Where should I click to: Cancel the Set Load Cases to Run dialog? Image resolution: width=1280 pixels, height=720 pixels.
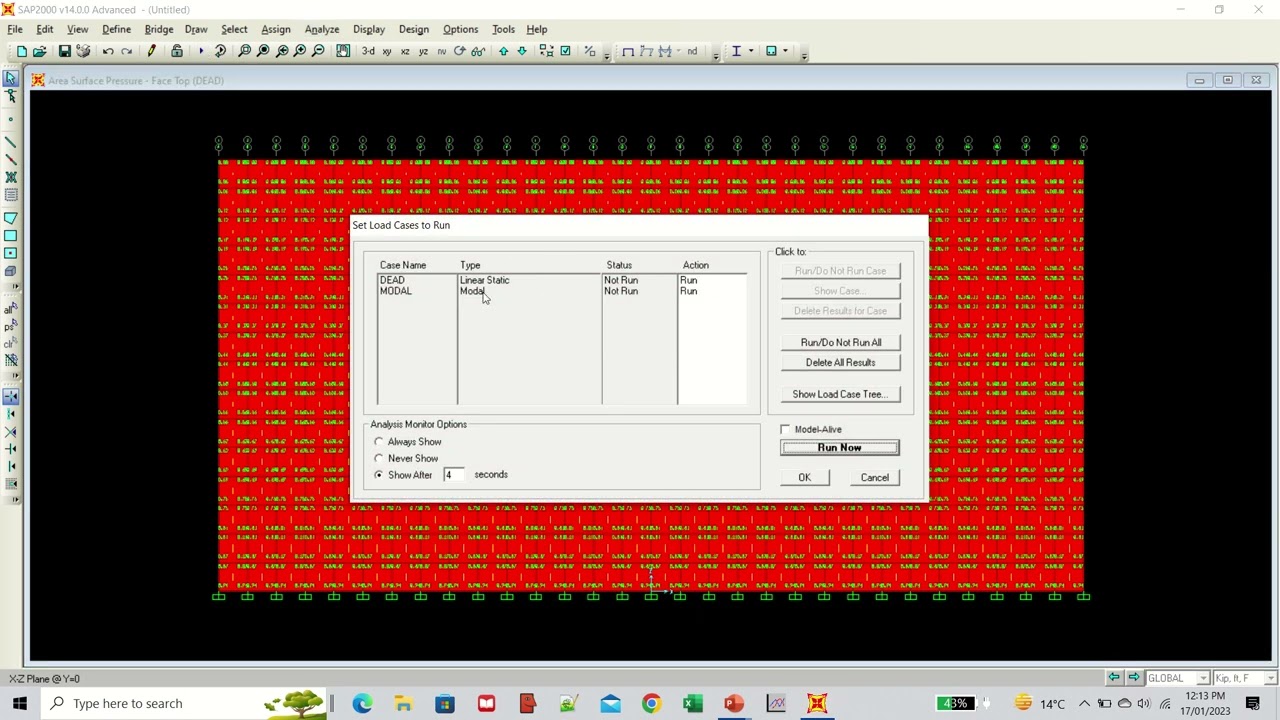coord(875,478)
